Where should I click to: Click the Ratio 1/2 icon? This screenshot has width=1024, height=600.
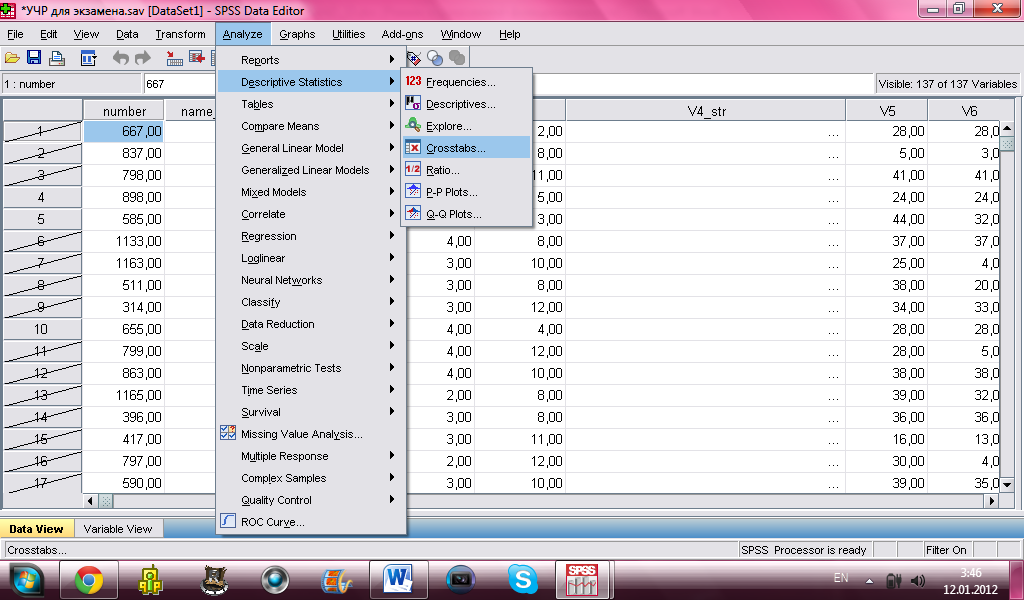pos(413,169)
